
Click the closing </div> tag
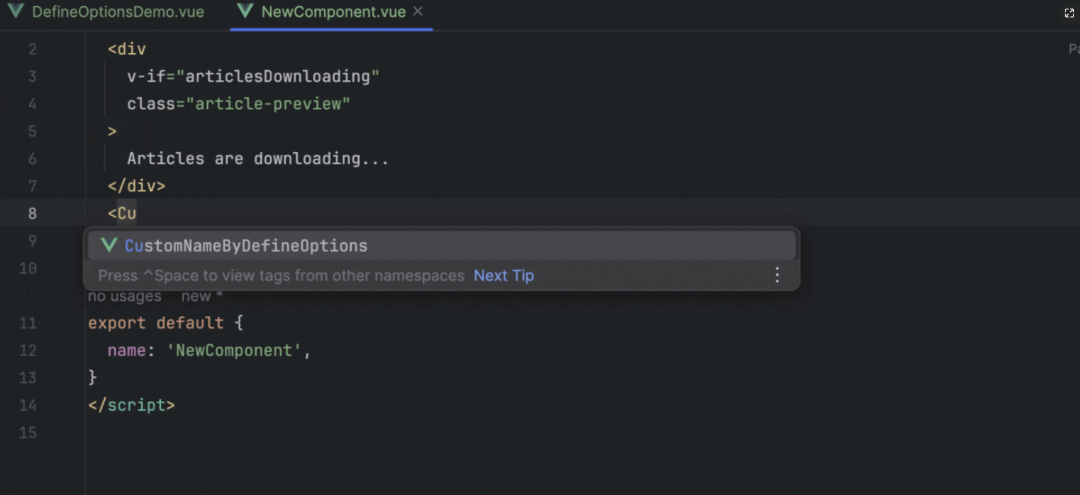[x=136, y=186]
